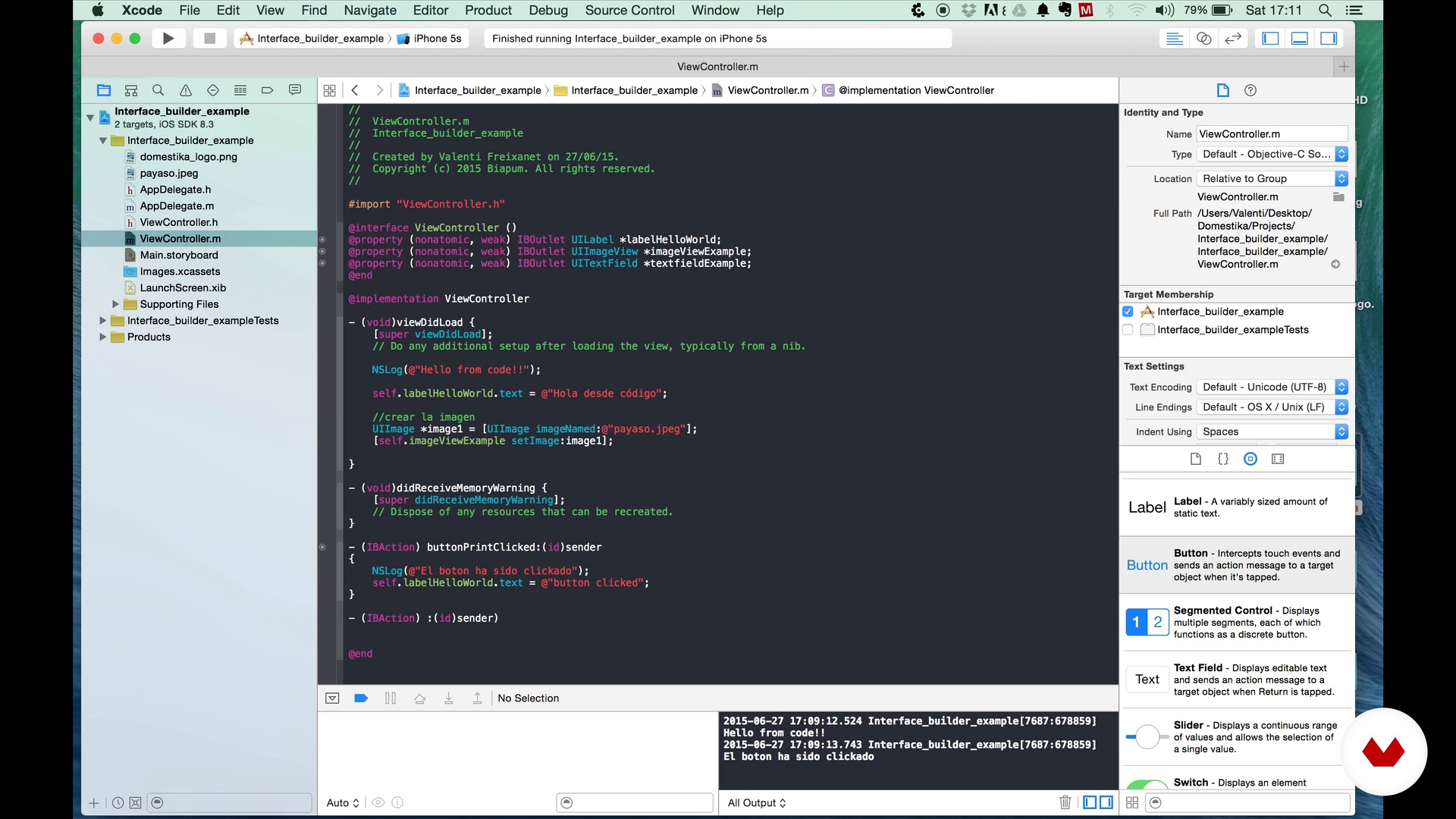Viewport: 1456px width, 819px height.
Task: Uncheck Interface_builder_example target membership
Action: pyautogui.click(x=1128, y=312)
